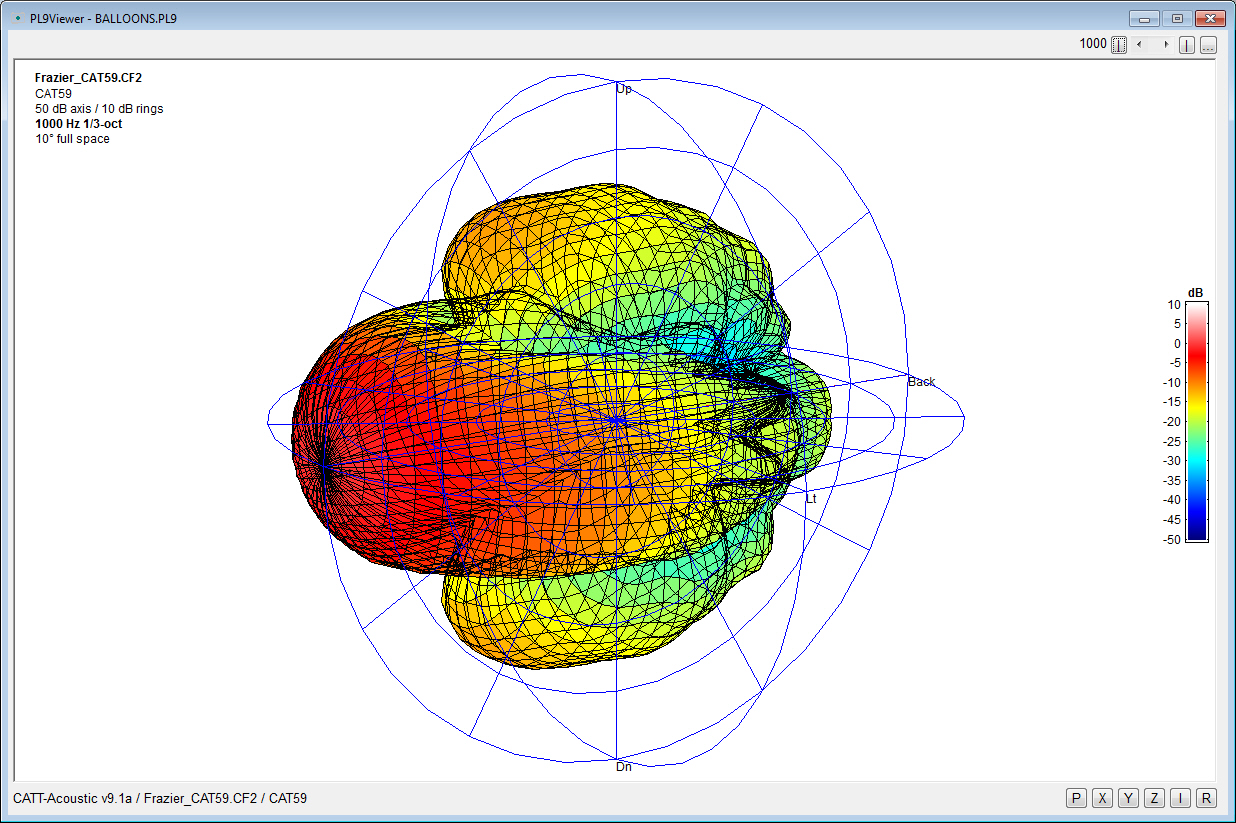This screenshot has height=823, width=1236.
Task: Click vertical-line button right of the frequency arrows
Action: pos(1187,45)
